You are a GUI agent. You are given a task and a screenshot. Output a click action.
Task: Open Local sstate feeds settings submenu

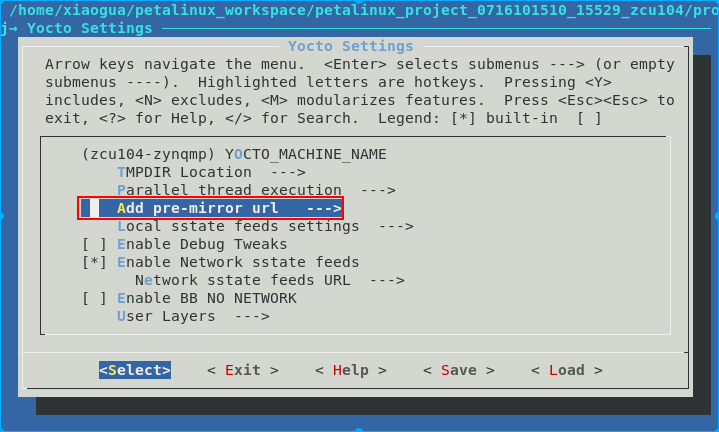tap(265, 226)
